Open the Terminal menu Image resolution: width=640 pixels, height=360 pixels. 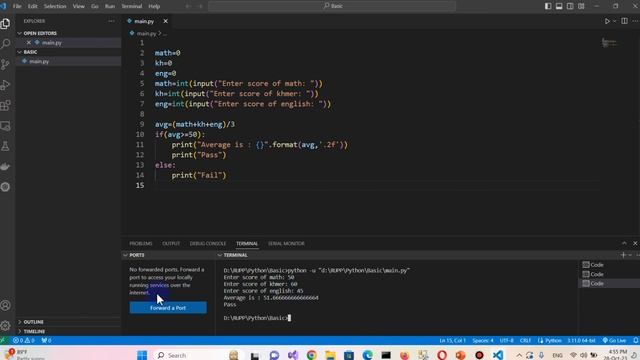click(131, 6)
